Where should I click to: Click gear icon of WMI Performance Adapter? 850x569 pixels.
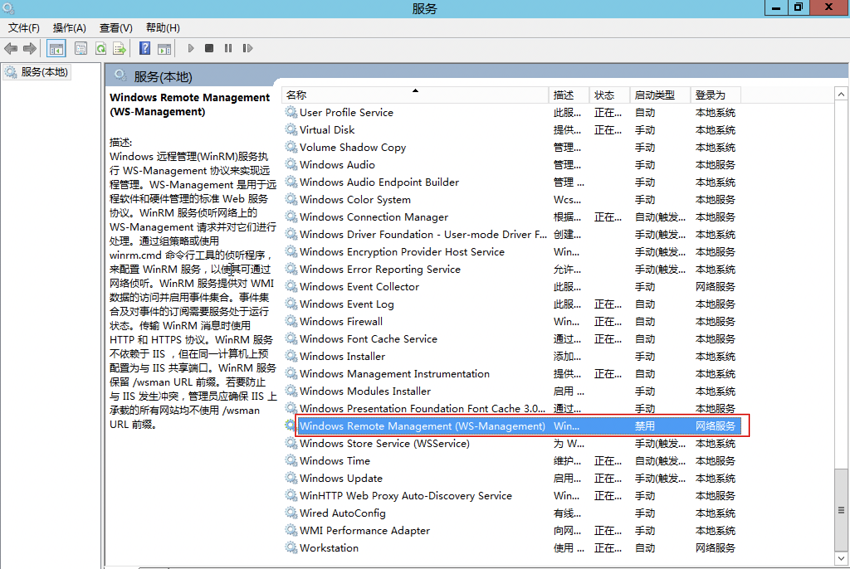[x=291, y=531]
